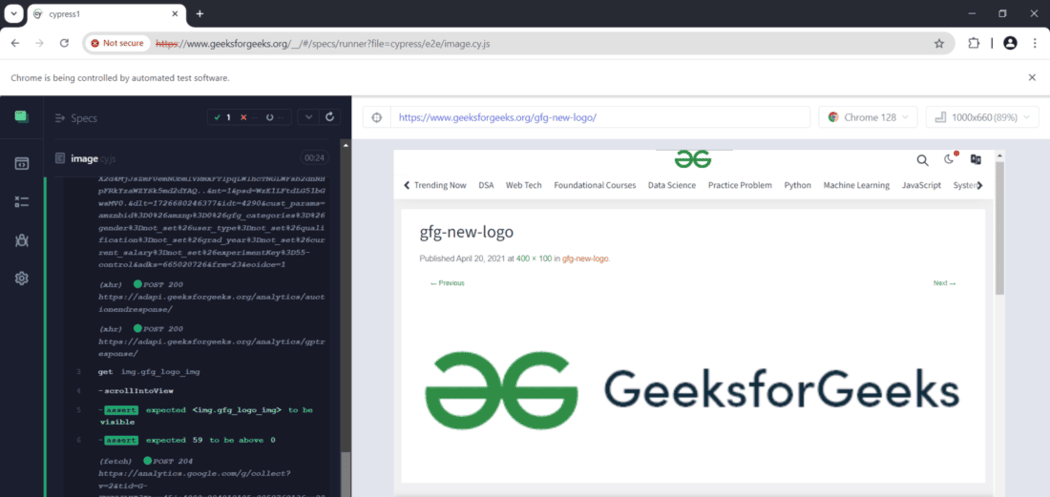Open the Chrome three-dot menu
1050x497 pixels.
[1034, 43]
